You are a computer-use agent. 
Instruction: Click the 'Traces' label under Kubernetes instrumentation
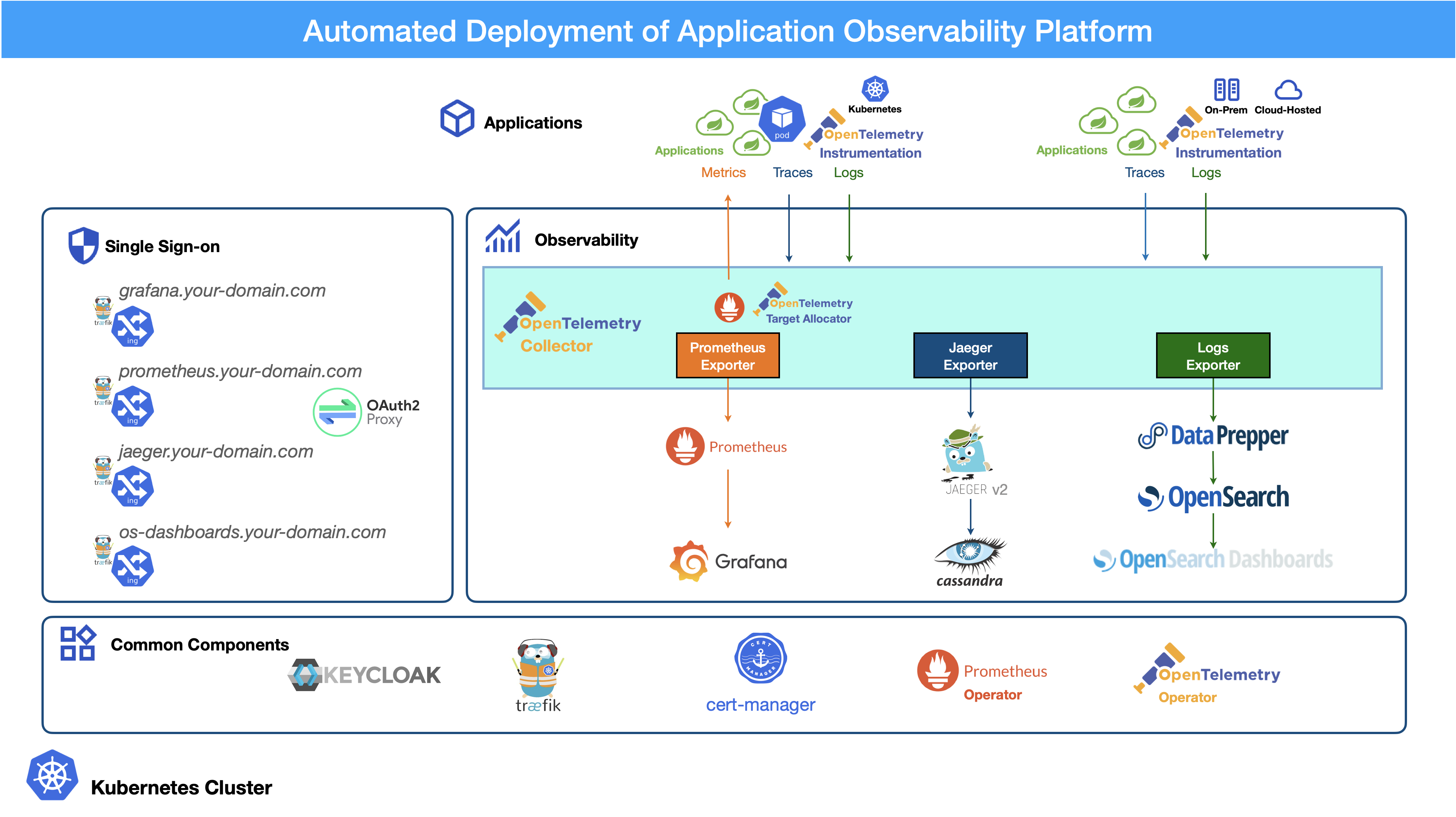point(792,173)
